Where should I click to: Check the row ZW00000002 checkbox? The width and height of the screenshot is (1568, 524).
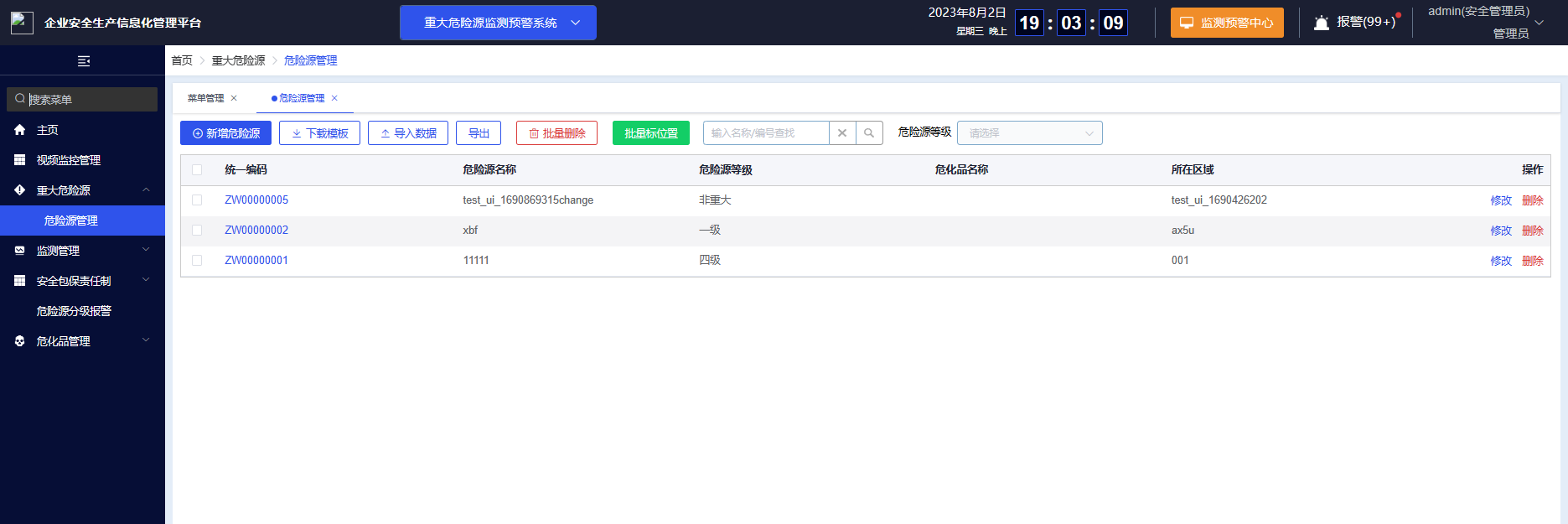[x=197, y=230]
